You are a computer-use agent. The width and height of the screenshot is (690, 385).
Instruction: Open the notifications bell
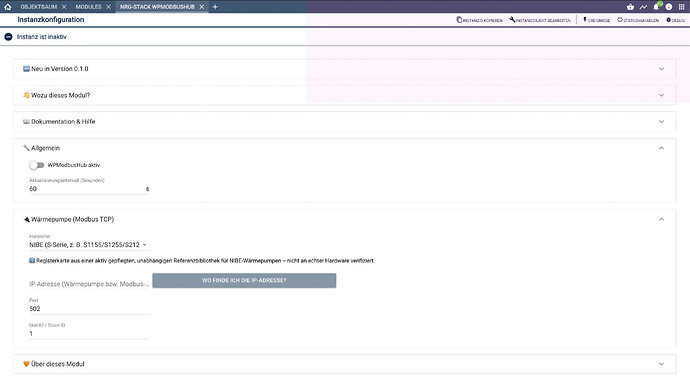point(656,7)
